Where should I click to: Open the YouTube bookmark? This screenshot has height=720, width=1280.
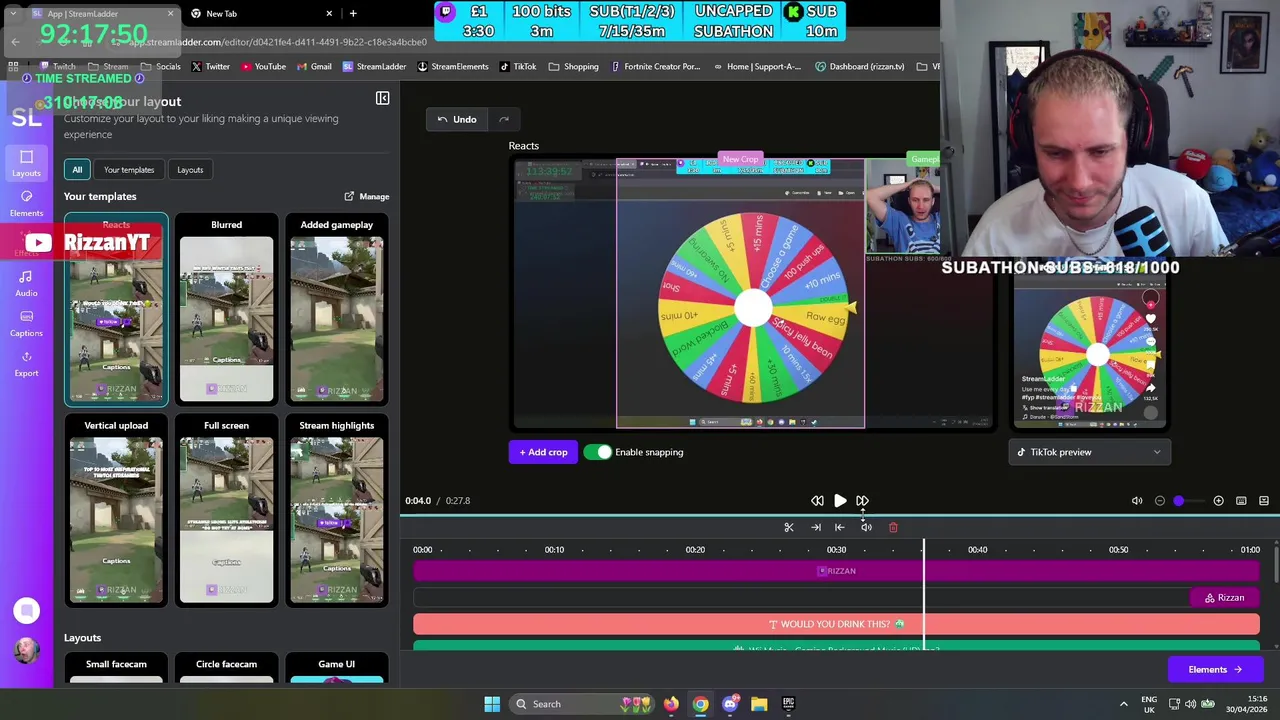(263, 67)
